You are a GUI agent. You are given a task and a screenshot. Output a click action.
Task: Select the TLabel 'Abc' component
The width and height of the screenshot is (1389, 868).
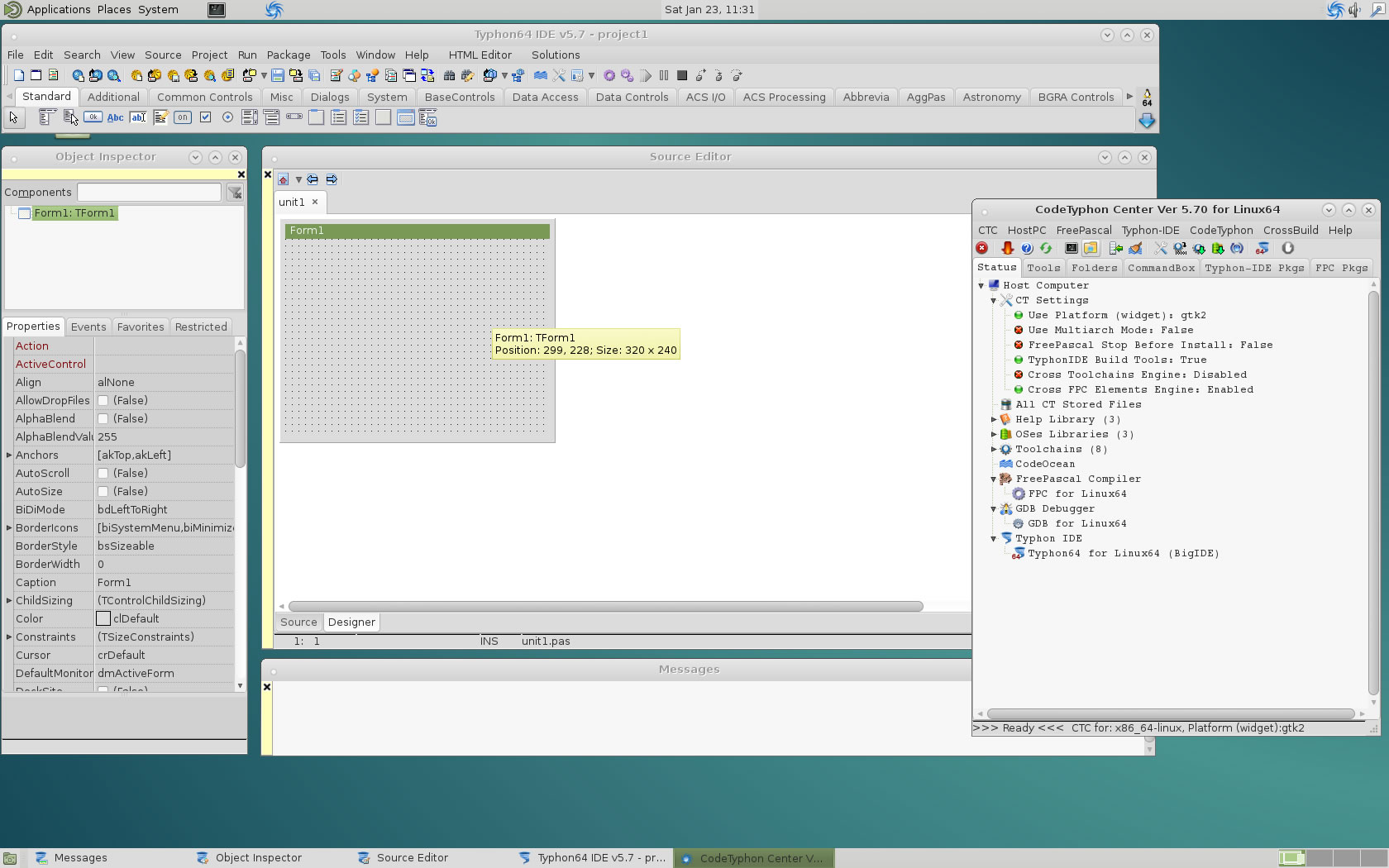click(x=116, y=117)
